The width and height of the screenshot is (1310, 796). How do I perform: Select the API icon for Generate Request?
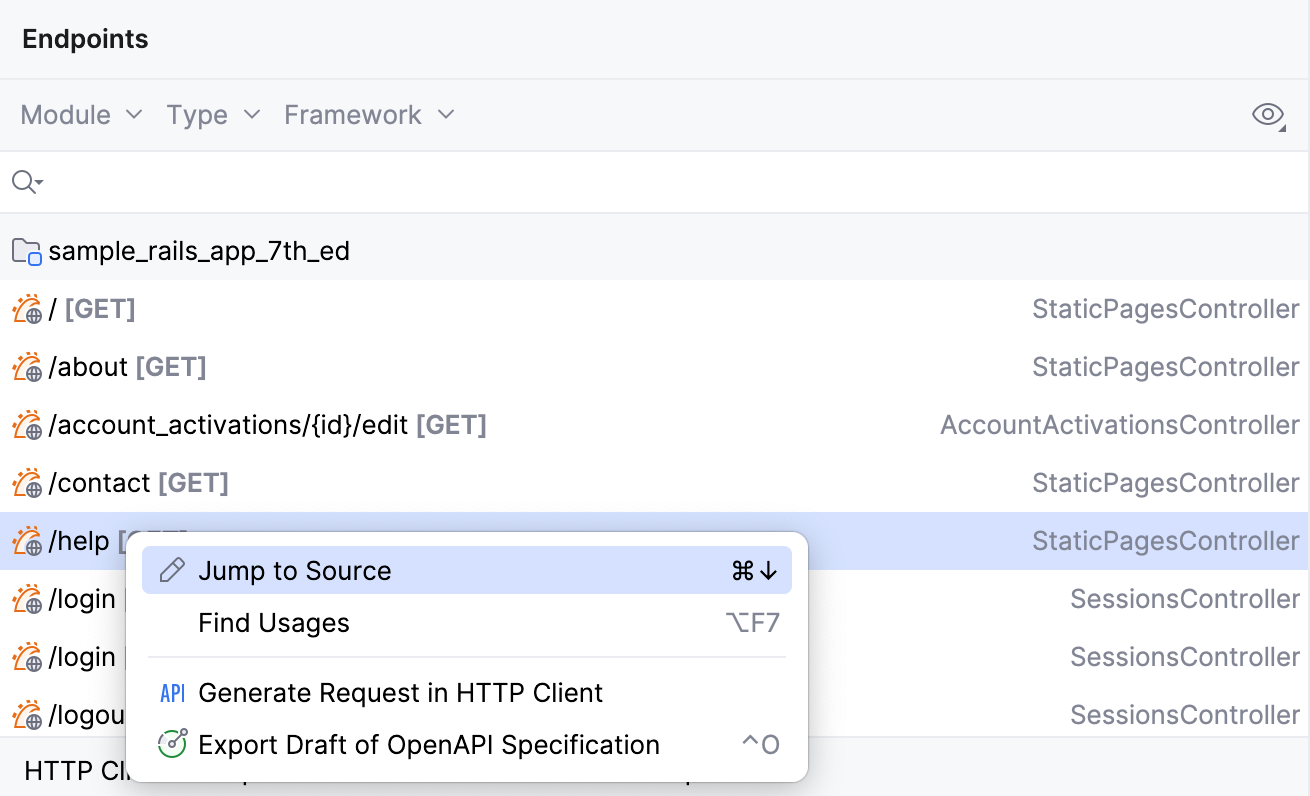tap(172, 692)
